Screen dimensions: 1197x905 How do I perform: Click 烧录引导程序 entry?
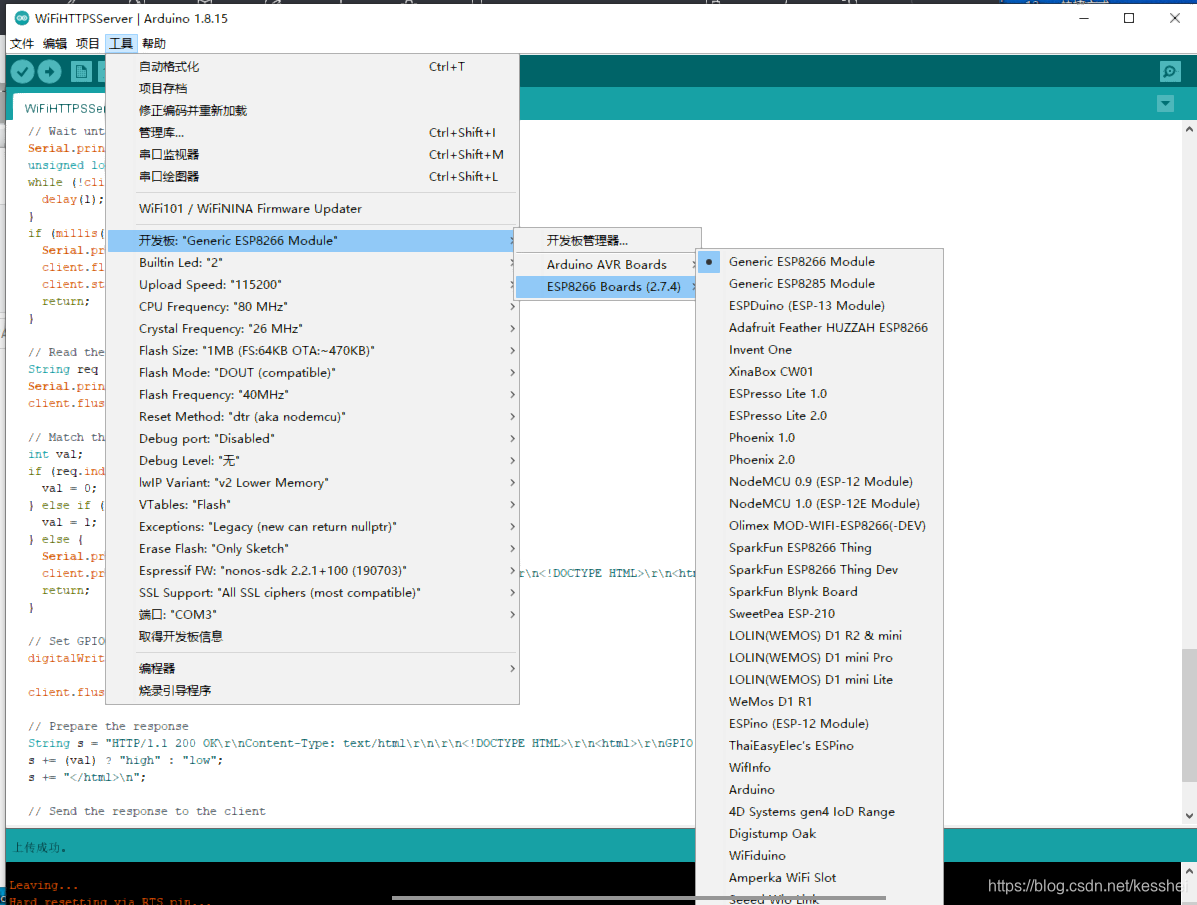coord(313,690)
